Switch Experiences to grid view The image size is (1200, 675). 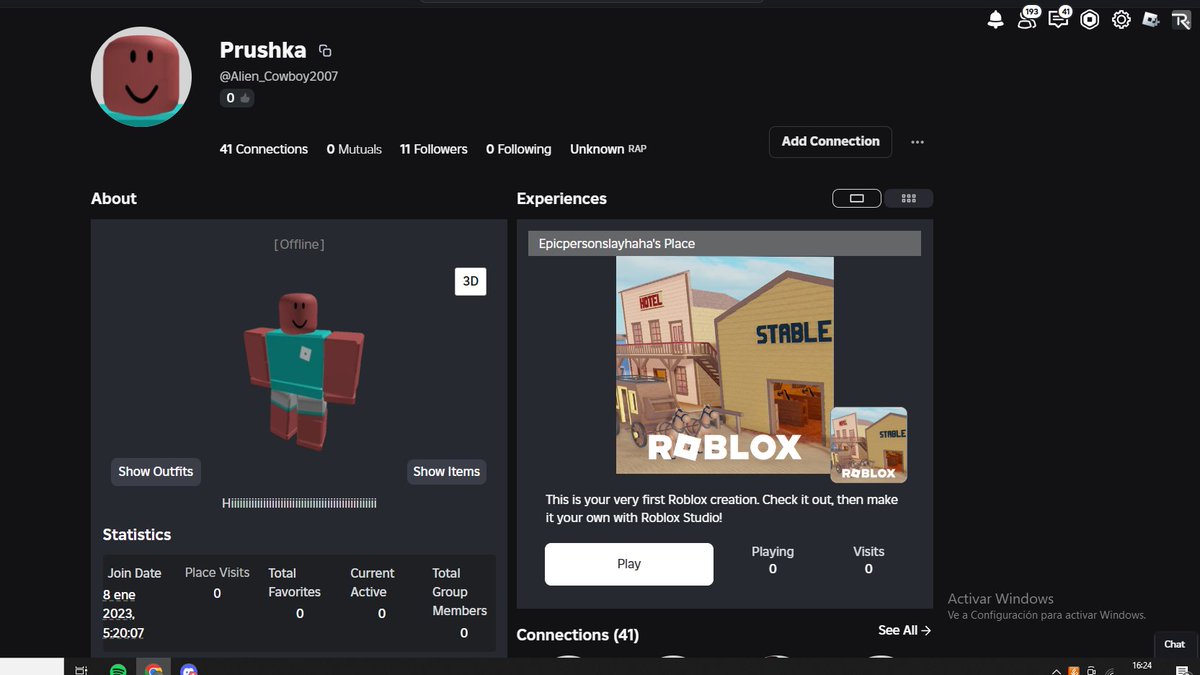908,198
